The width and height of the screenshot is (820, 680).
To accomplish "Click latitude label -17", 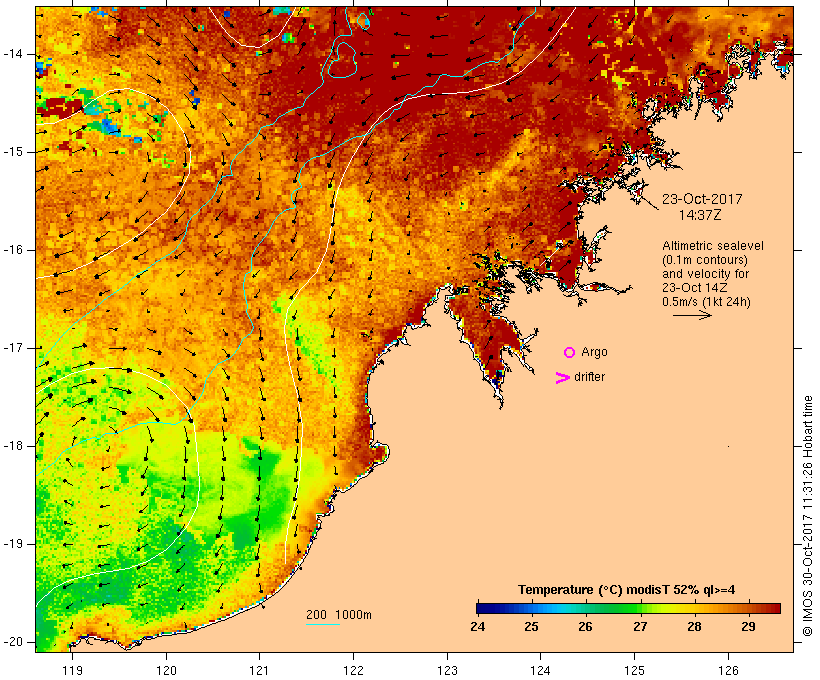I will (x=13, y=348).
